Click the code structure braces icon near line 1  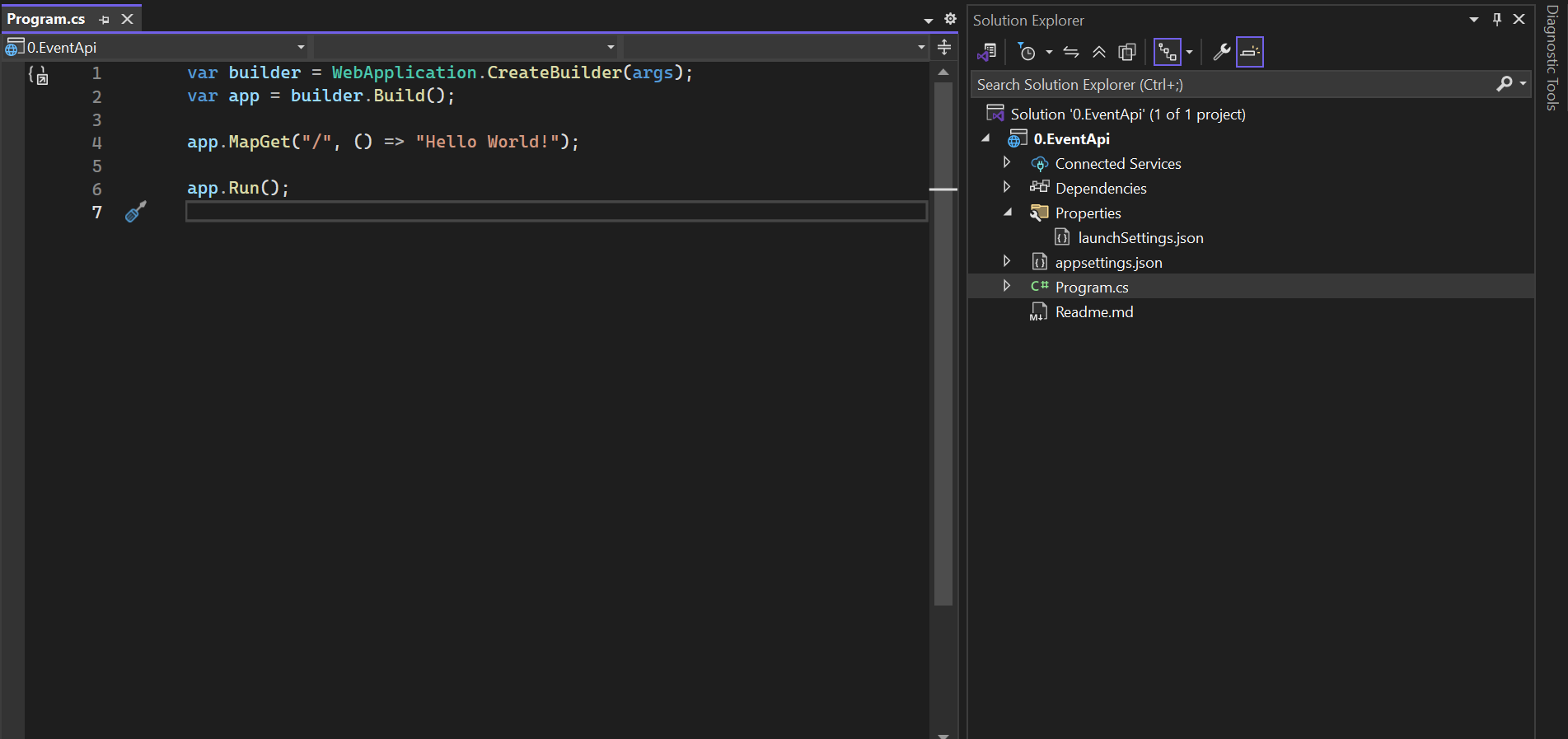pyautogui.click(x=38, y=75)
